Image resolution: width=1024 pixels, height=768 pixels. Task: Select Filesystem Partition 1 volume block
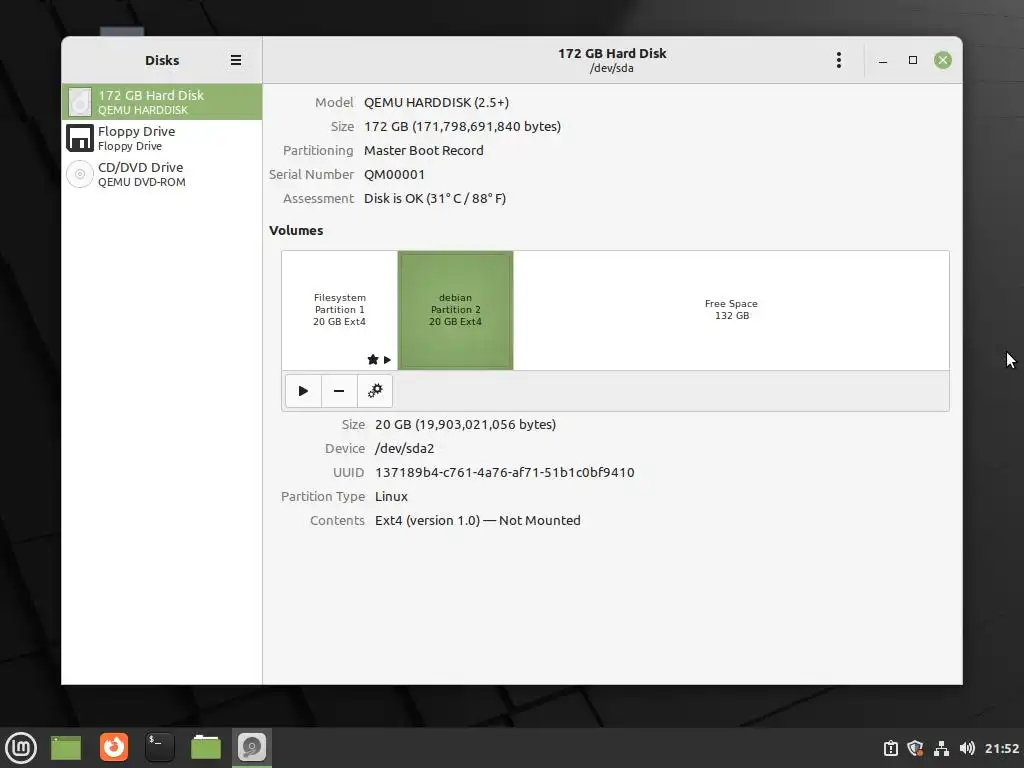point(340,310)
